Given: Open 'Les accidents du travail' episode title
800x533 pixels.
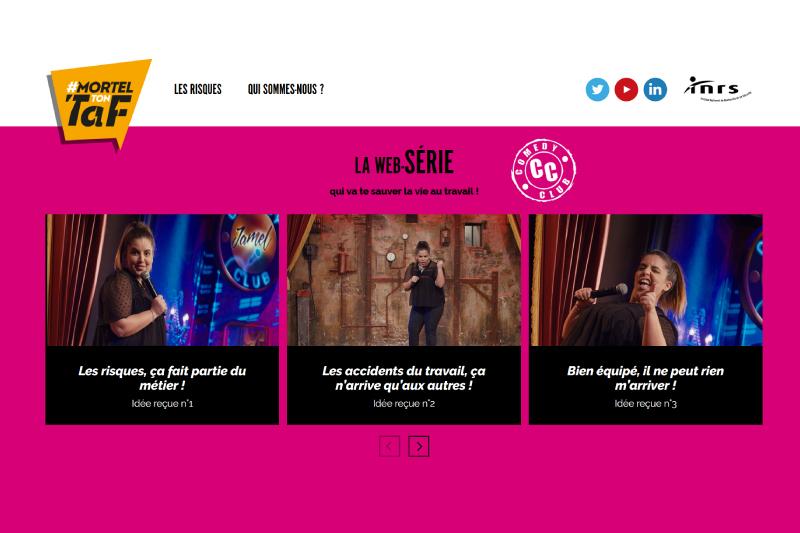Looking at the screenshot, I should coord(404,378).
